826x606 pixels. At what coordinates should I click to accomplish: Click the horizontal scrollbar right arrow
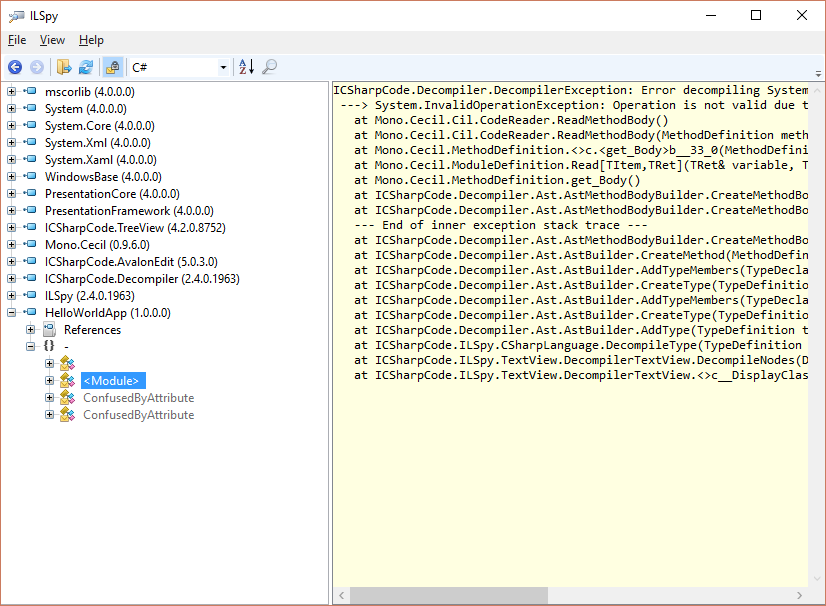[x=799, y=595]
